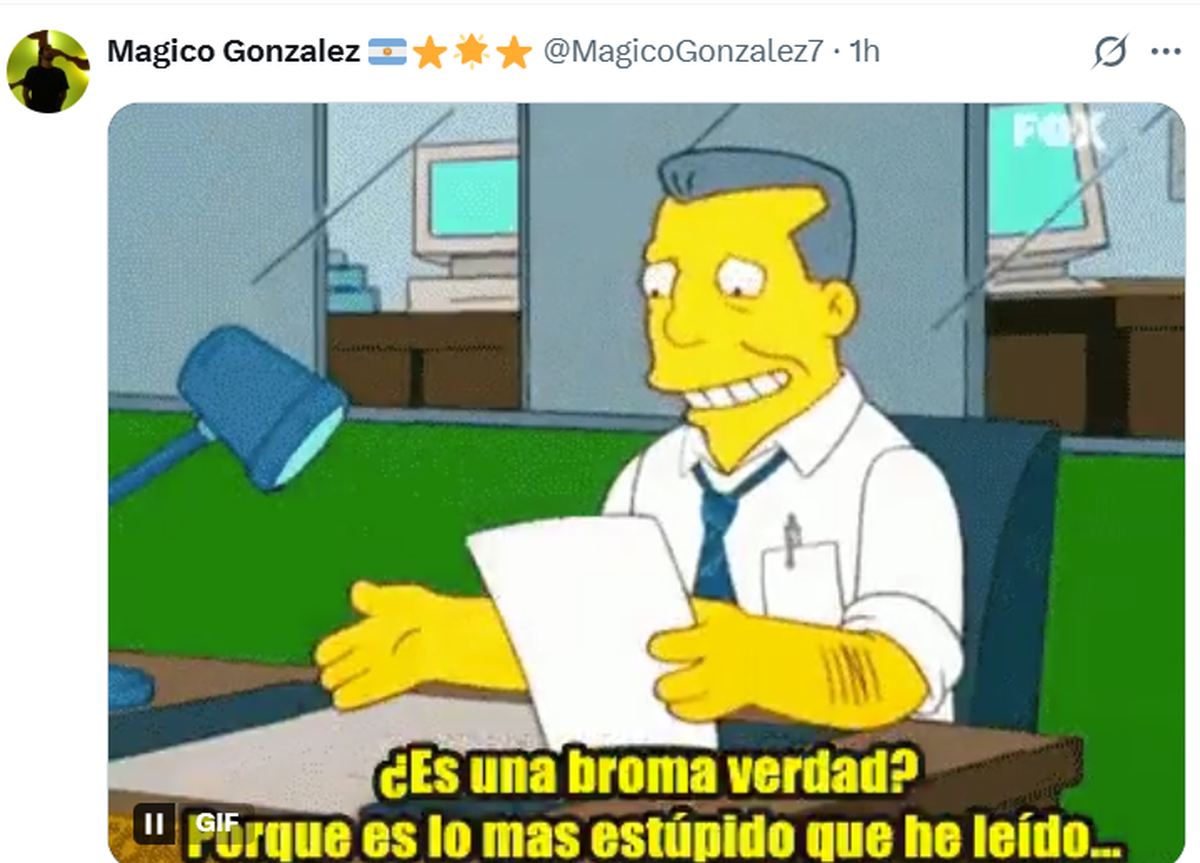The height and width of the screenshot is (863, 1200).
Task: Click the GIF badge label
Action: pyautogui.click(x=217, y=823)
